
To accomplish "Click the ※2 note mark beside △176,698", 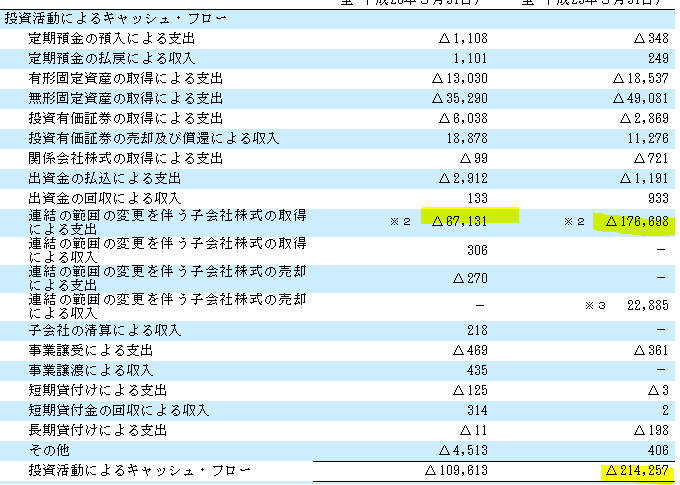I will (x=574, y=222).
